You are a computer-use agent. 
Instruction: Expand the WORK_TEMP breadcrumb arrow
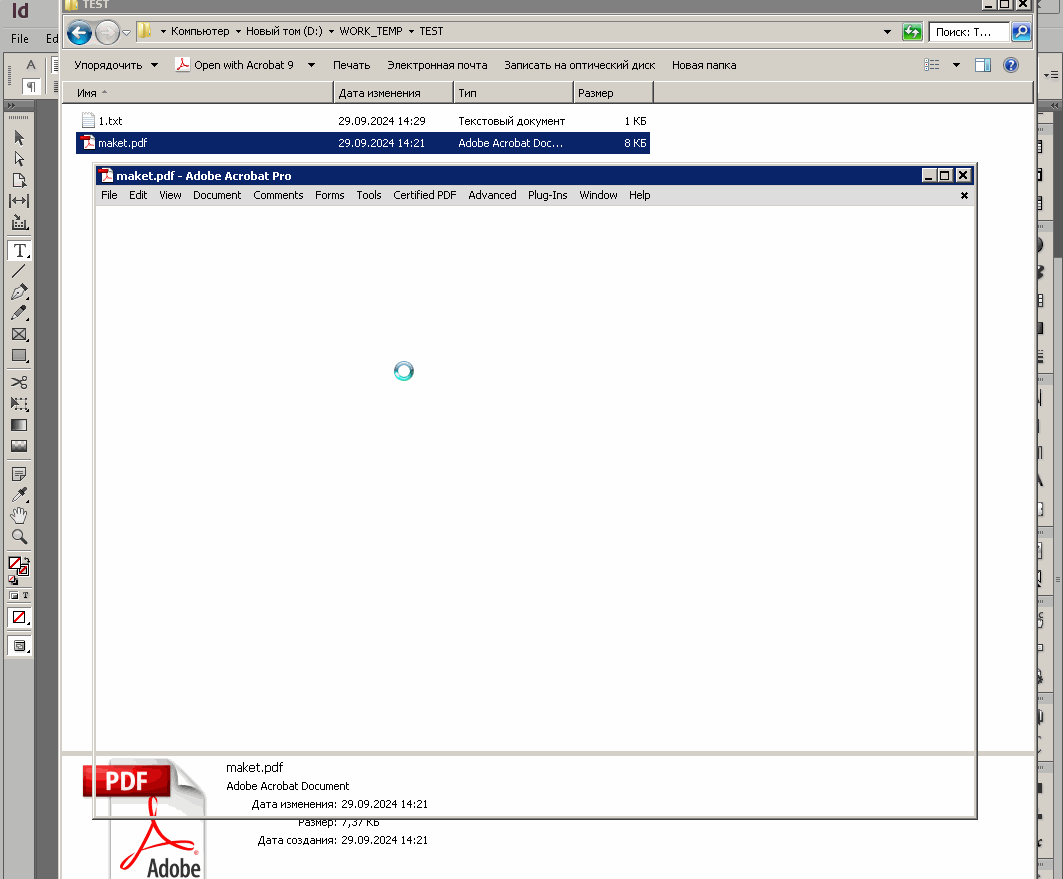[x=411, y=31]
